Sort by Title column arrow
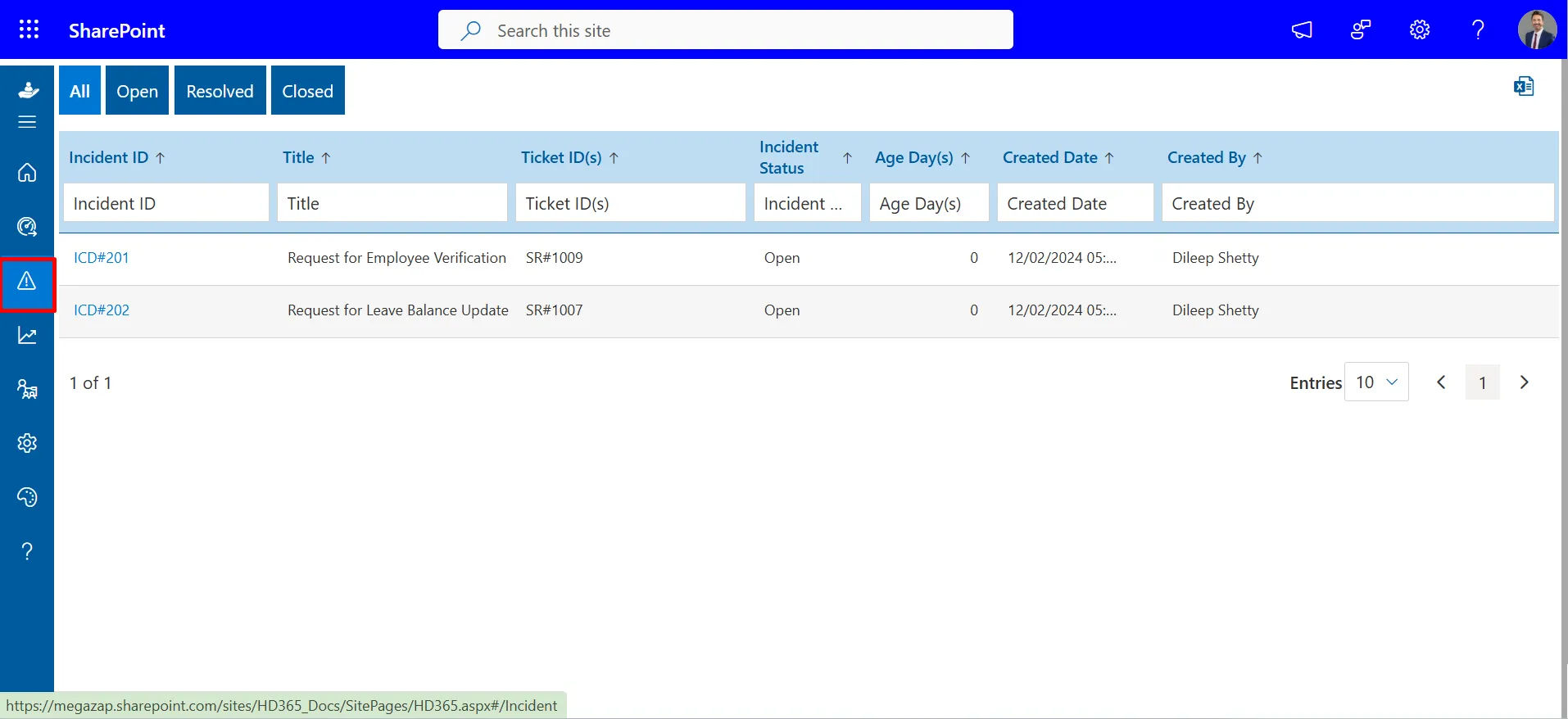This screenshot has height=719, width=1568. pos(325,158)
